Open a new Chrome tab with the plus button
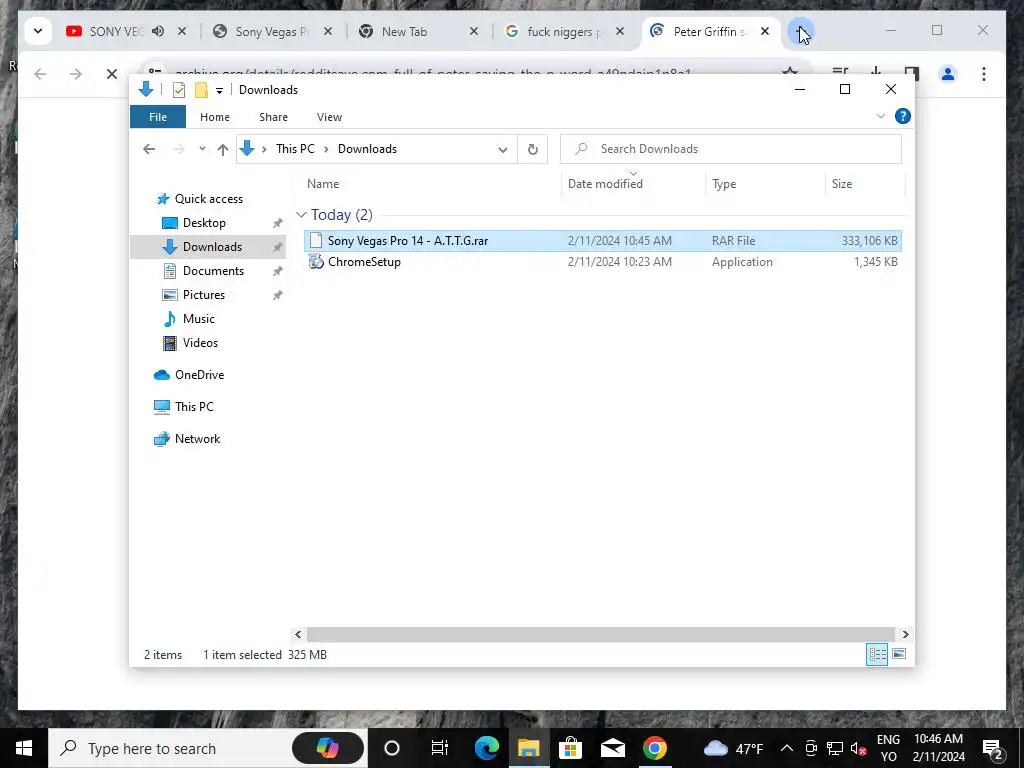 tap(800, 31)
